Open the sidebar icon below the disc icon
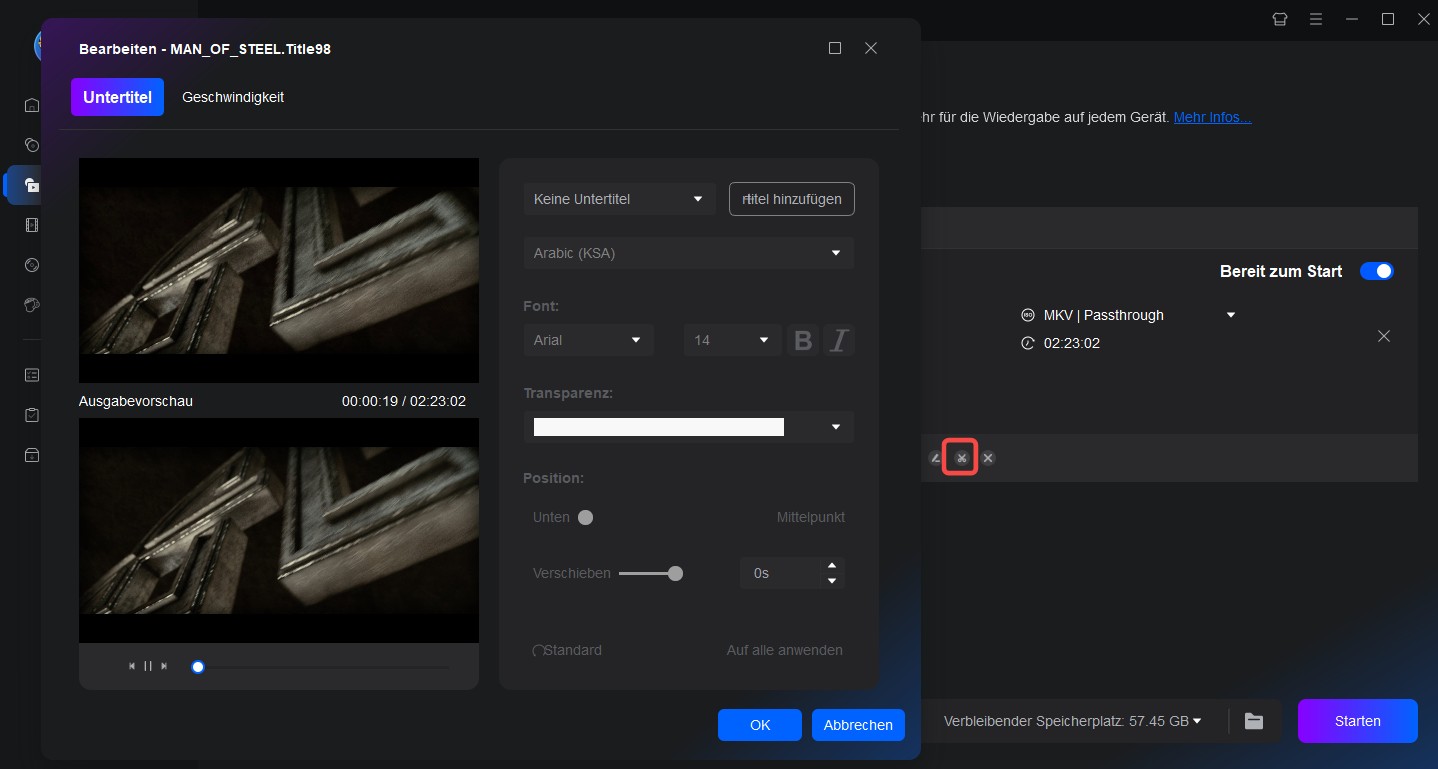The image size is (1438, 769). 32,305
